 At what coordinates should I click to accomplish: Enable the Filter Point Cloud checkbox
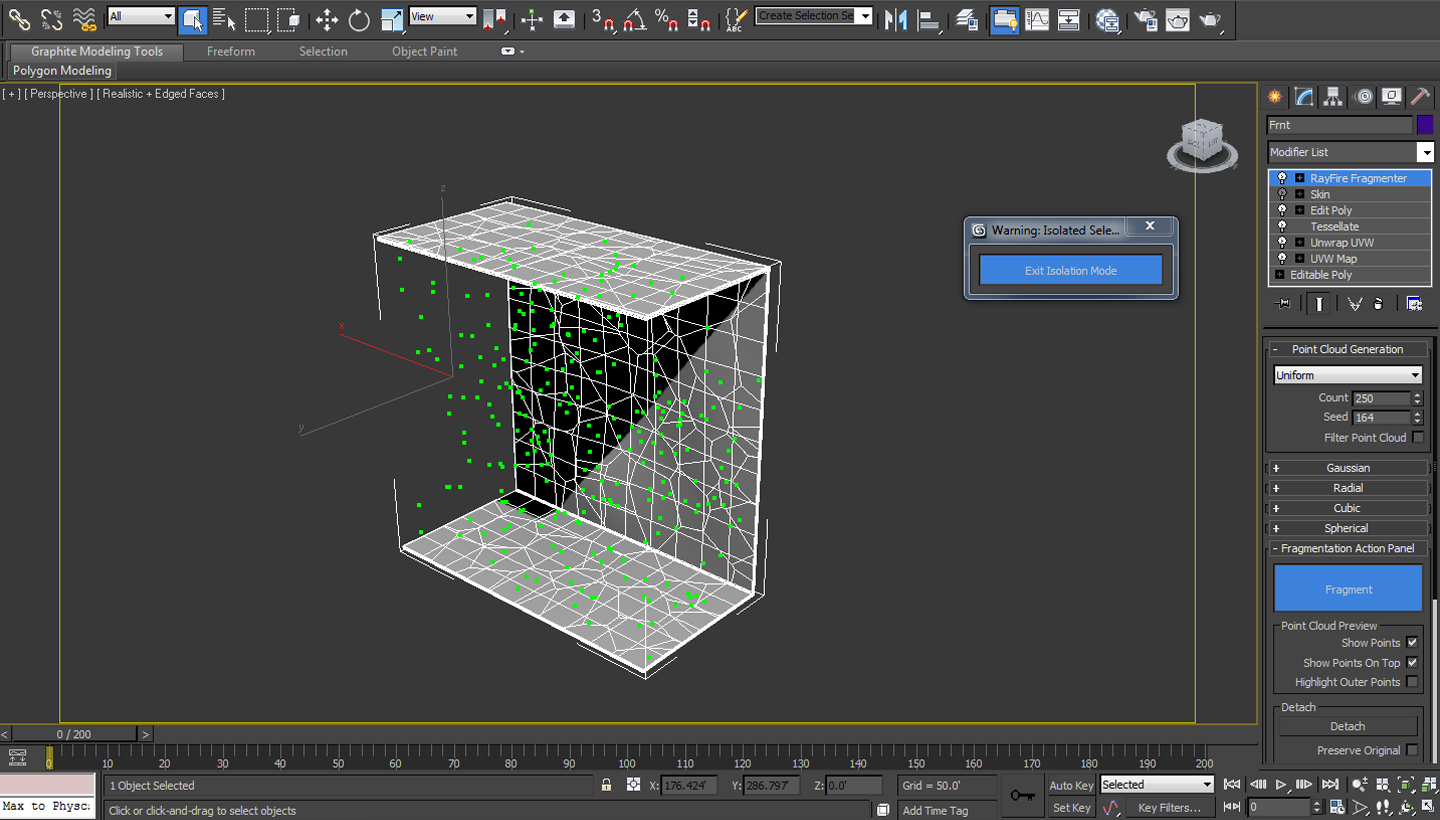(1418, 438)
